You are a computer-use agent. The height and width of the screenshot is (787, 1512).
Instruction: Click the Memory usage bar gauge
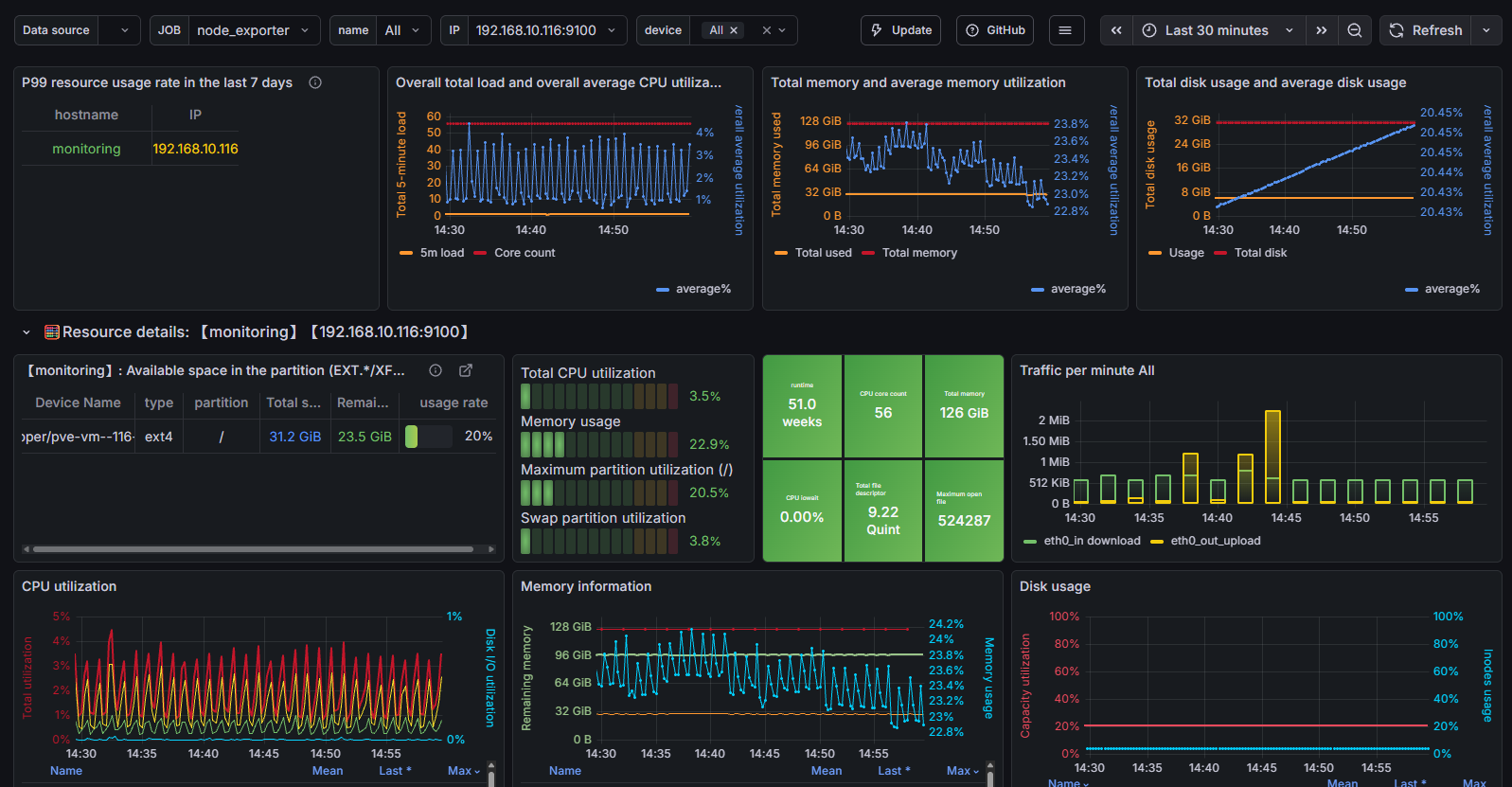[599, 444]
